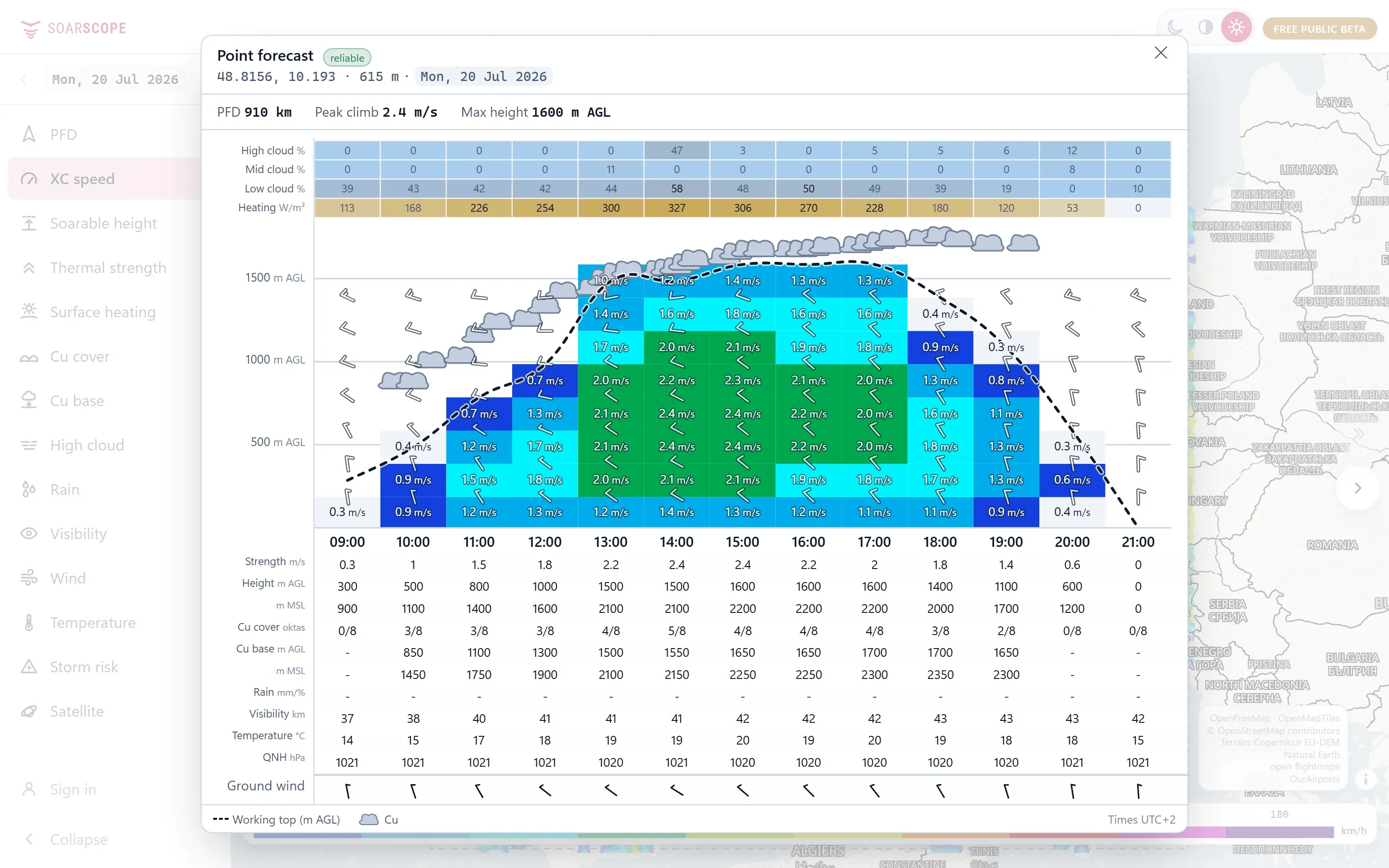
Task: Switch to dark moon theme
Action: [x=1174, y=27]
